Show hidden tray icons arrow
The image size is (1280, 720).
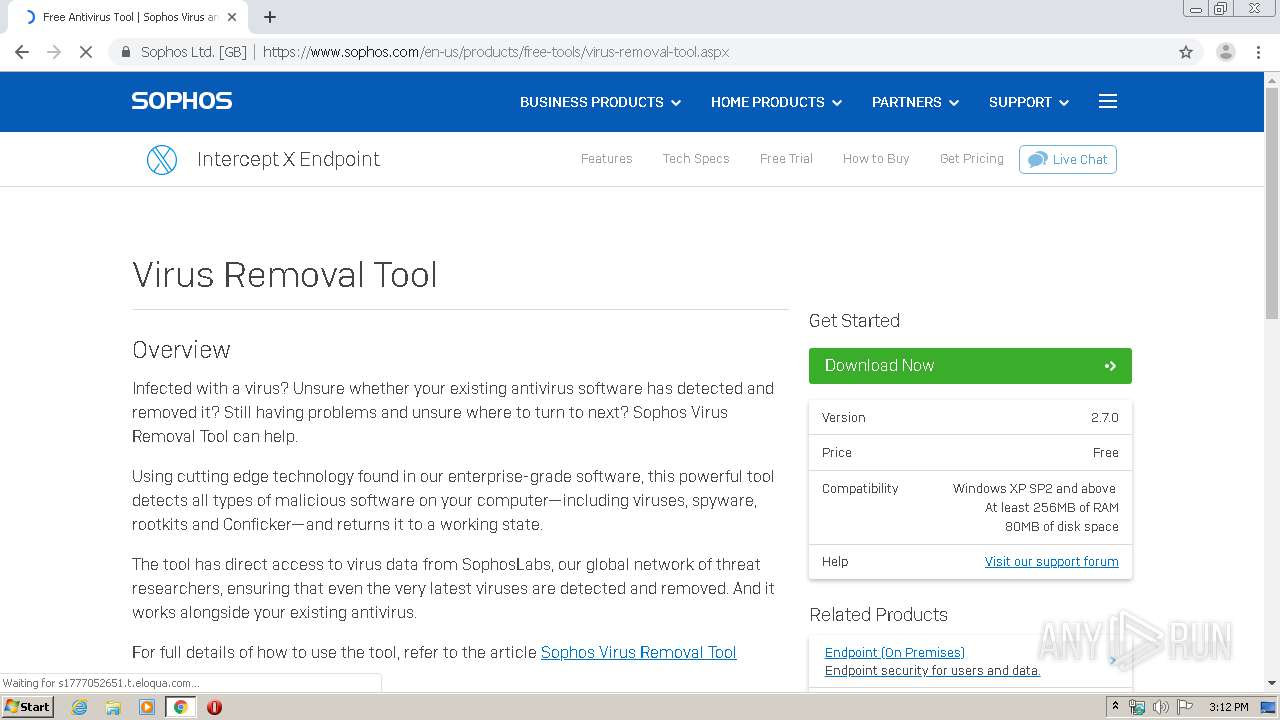pos(1116,707)
